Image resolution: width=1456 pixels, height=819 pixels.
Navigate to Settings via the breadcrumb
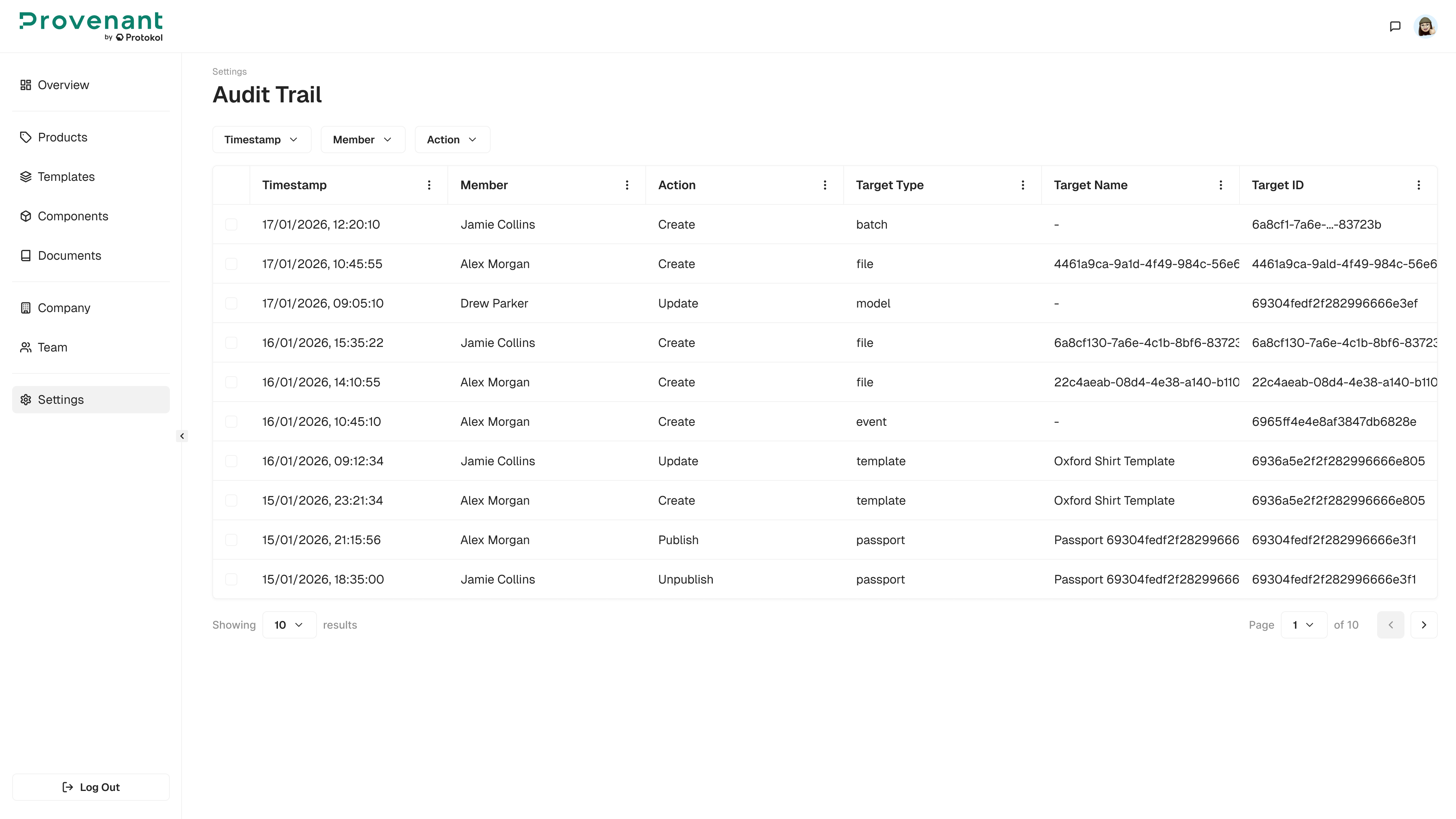[x=229, y=71]
